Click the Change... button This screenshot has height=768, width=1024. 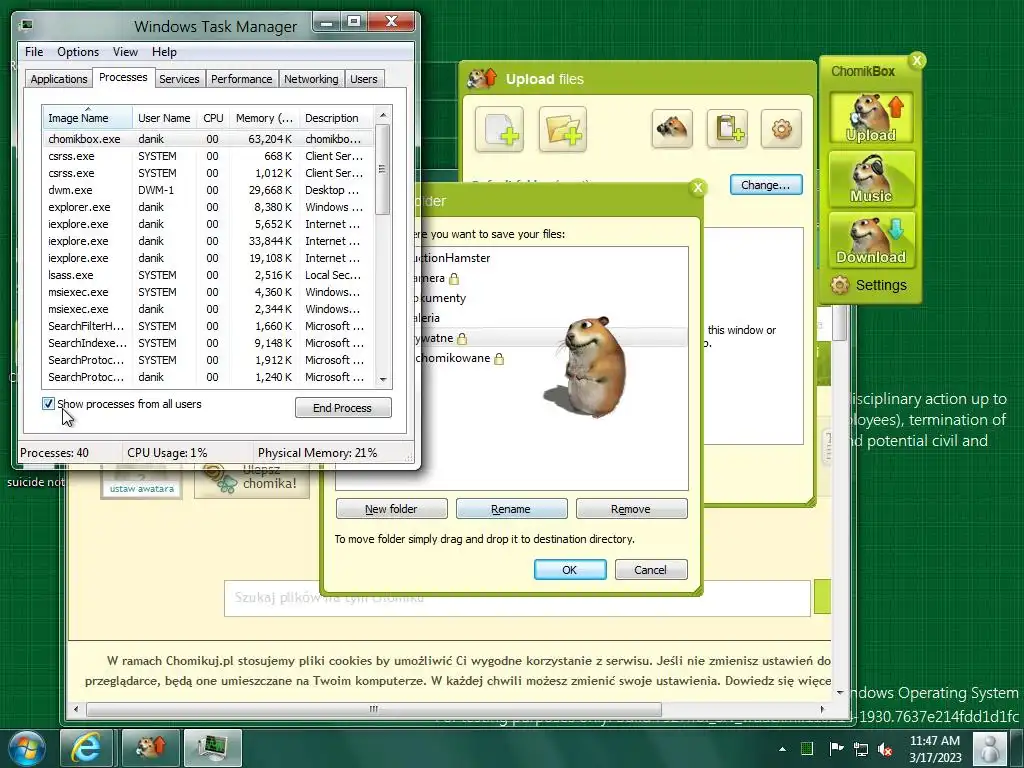tap(765, 185)
